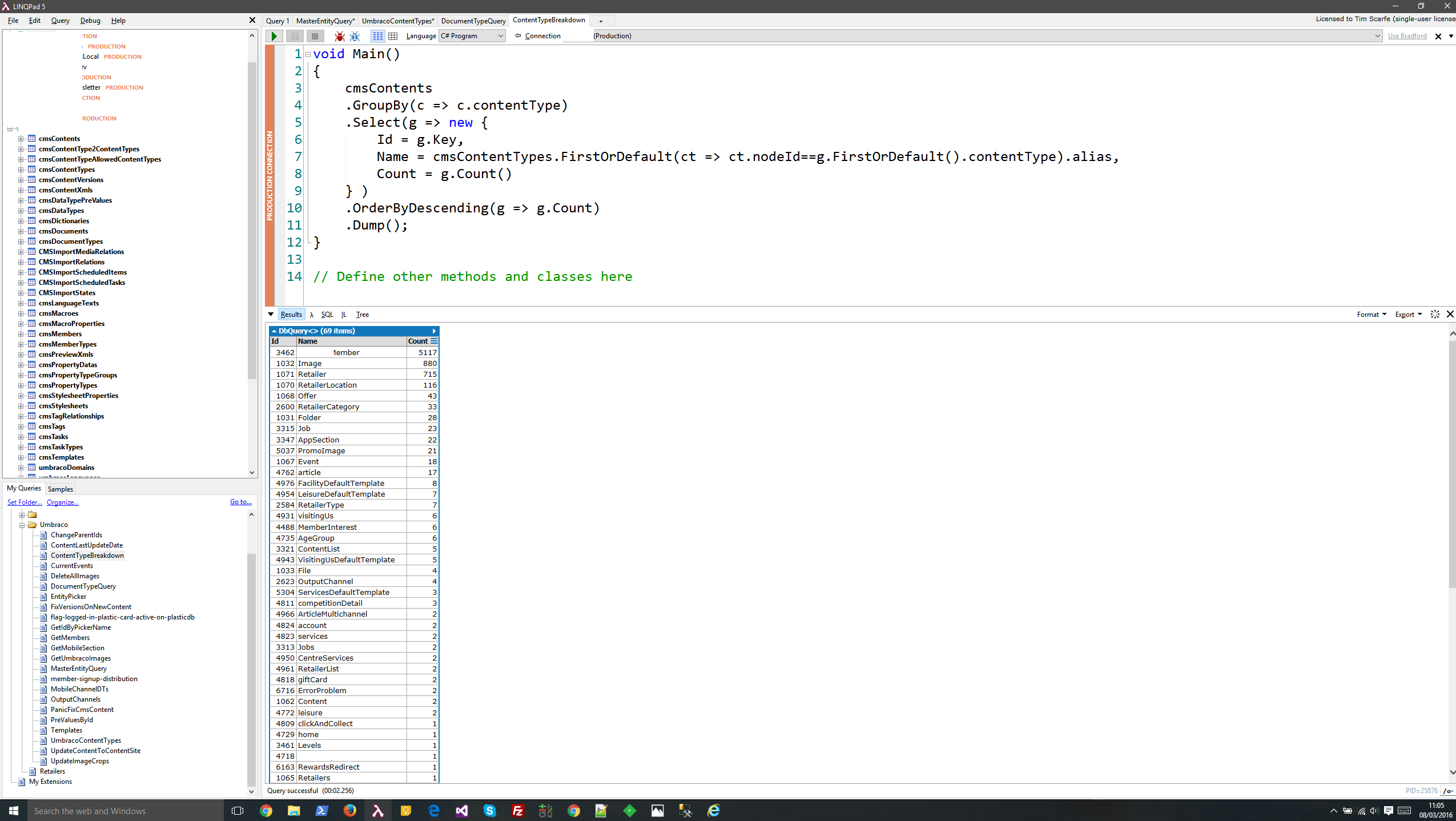
Task: Collapse the results panel with triangle arrow
Action: click(271, 314)
